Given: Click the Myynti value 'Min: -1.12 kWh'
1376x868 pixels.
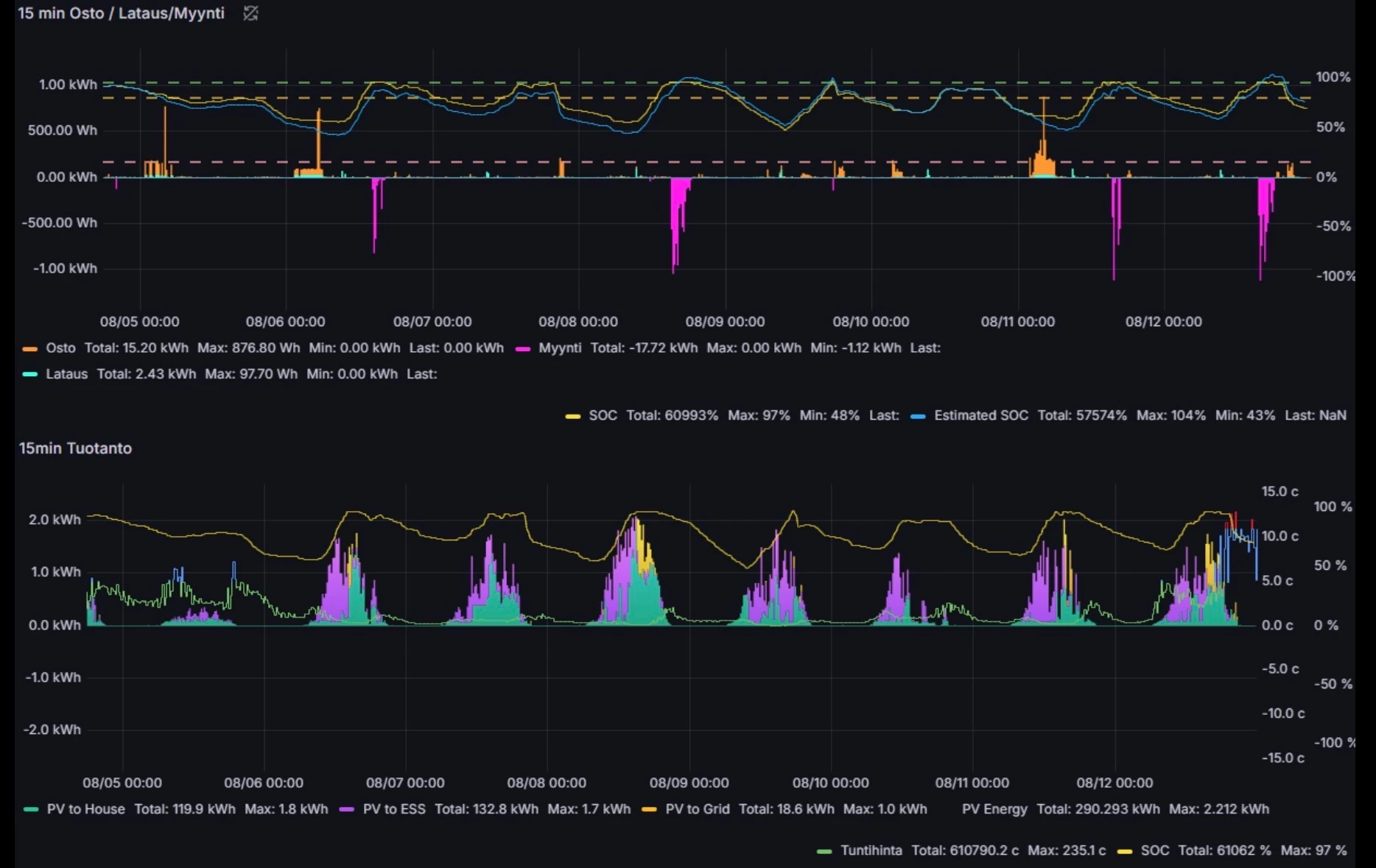Looking at the screenshot, I should tap(855, 347).
